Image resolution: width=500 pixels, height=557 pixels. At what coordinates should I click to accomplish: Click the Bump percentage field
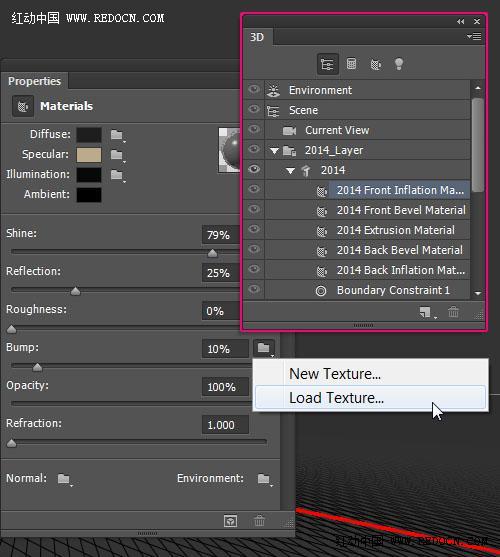pyautogui.click(x=225, y=349)
